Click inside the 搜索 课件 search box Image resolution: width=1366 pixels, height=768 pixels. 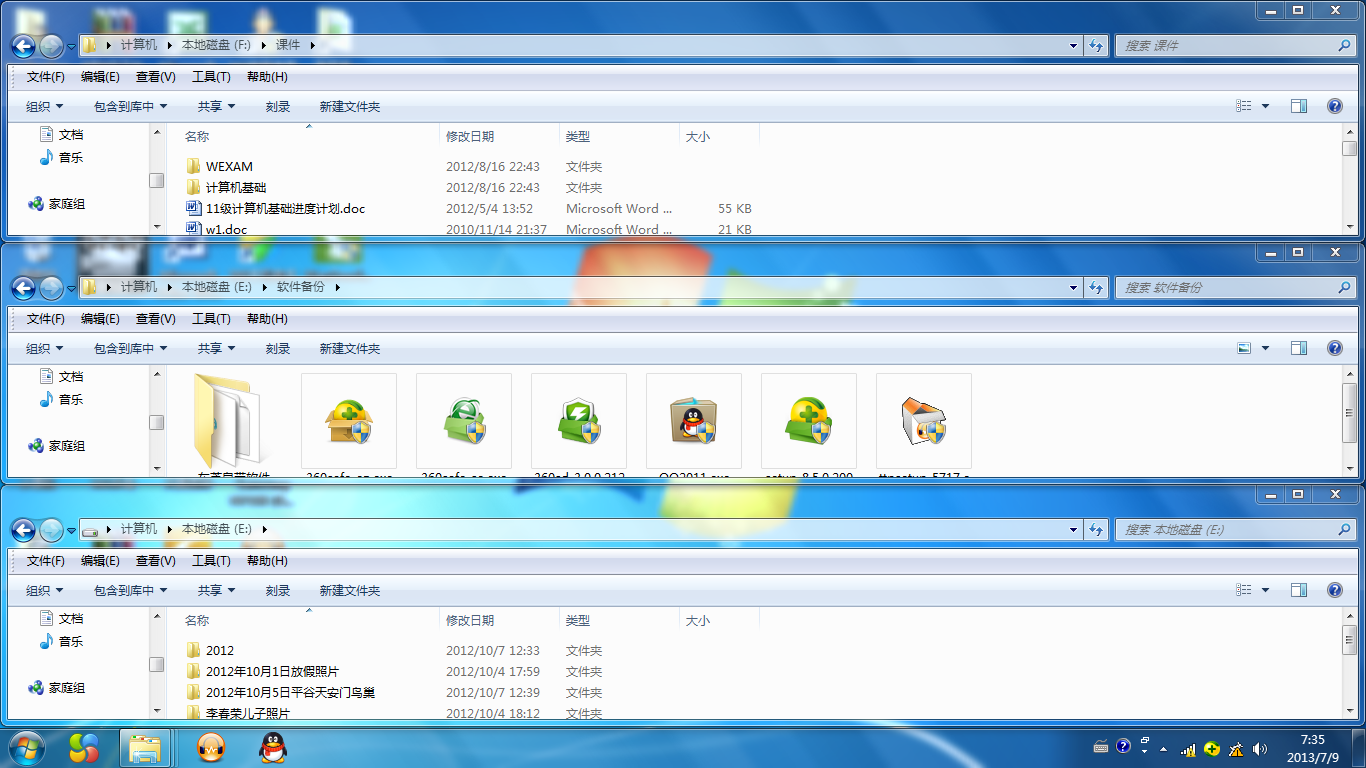click(1230, 45)
